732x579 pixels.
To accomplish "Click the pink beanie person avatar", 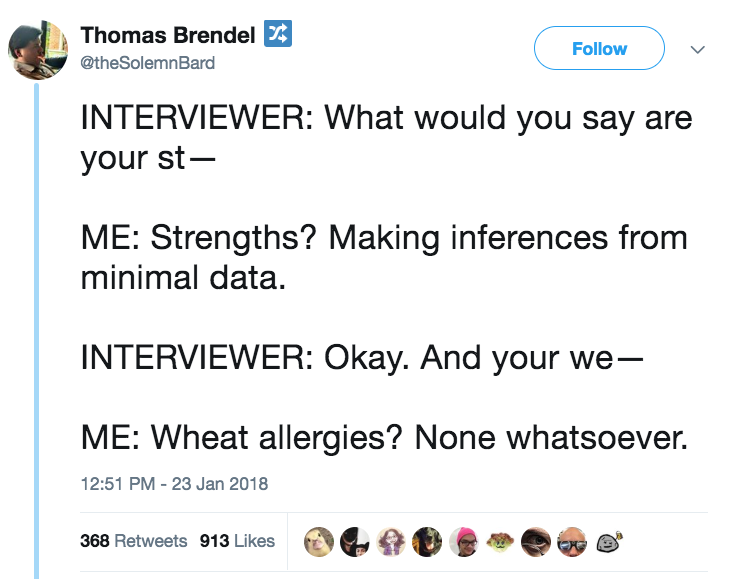I will 462,541.
